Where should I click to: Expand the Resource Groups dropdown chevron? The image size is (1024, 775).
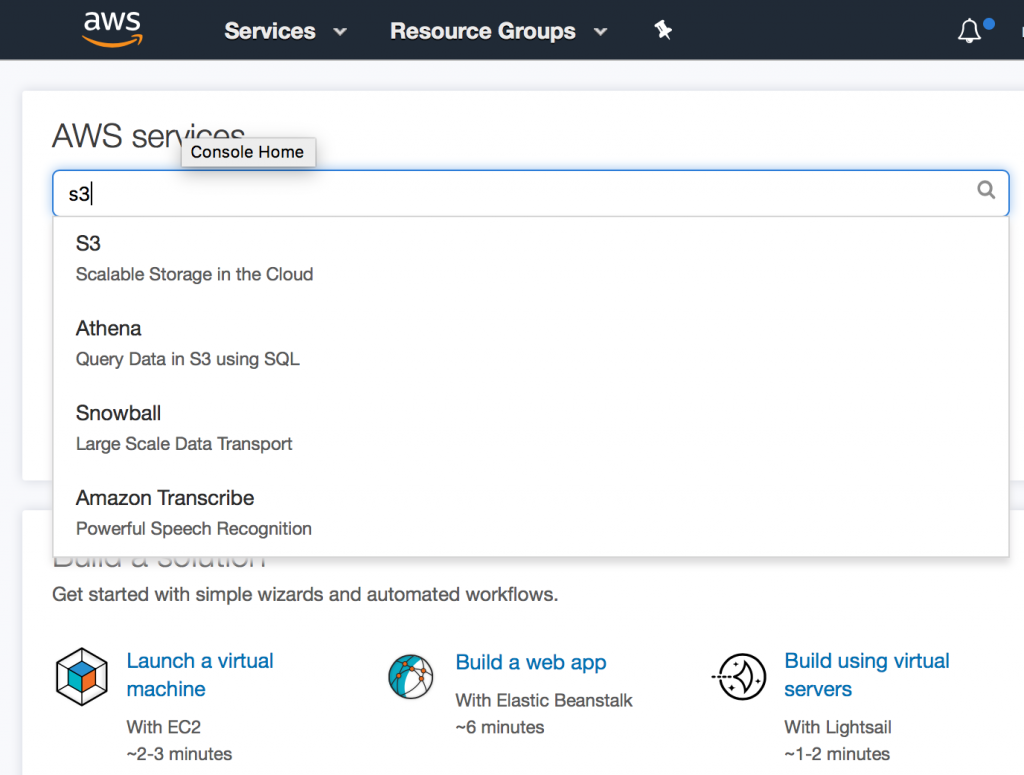coord(601,32)
